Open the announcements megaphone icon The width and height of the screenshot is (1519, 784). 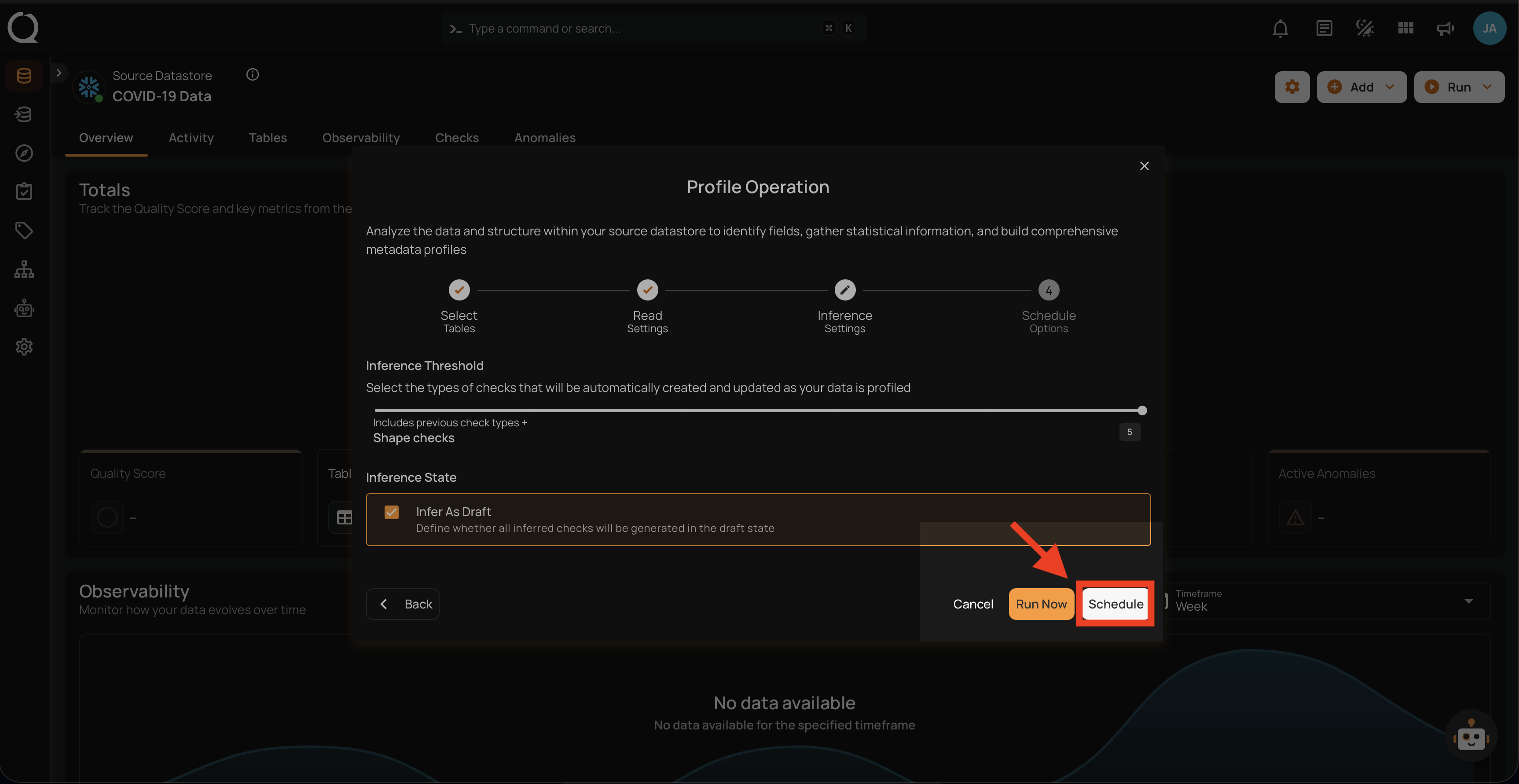[1445, 28]
